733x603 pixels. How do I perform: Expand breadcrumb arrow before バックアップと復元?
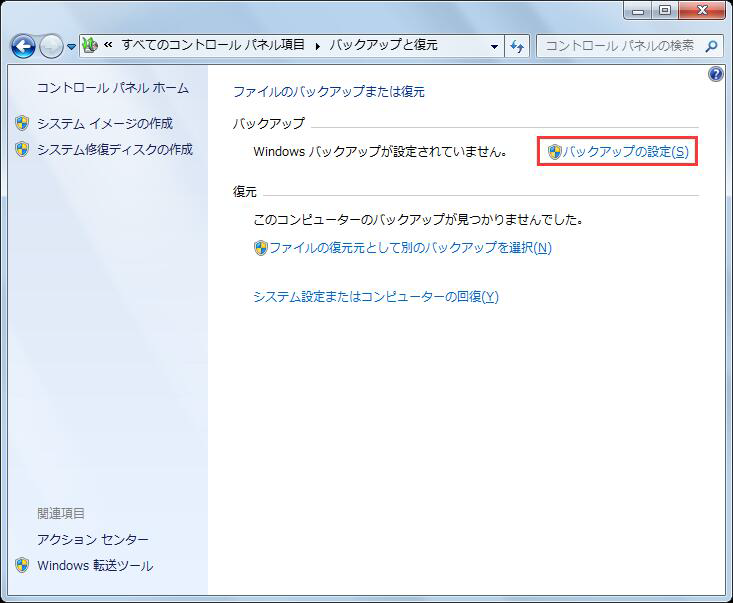coord(317,46)
